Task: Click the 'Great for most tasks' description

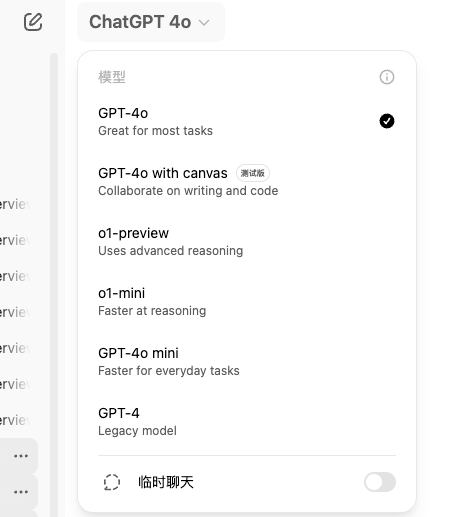Action: [x=155, y=131]
